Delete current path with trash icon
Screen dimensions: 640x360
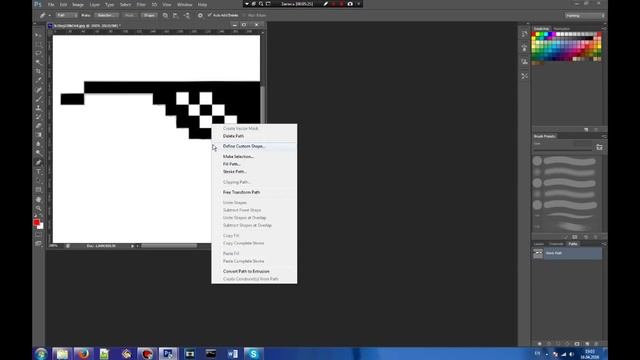[x=596, y=344]
